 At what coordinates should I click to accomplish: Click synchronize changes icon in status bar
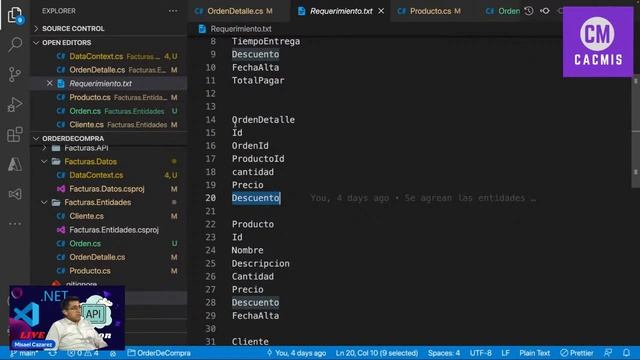(53, 353)
